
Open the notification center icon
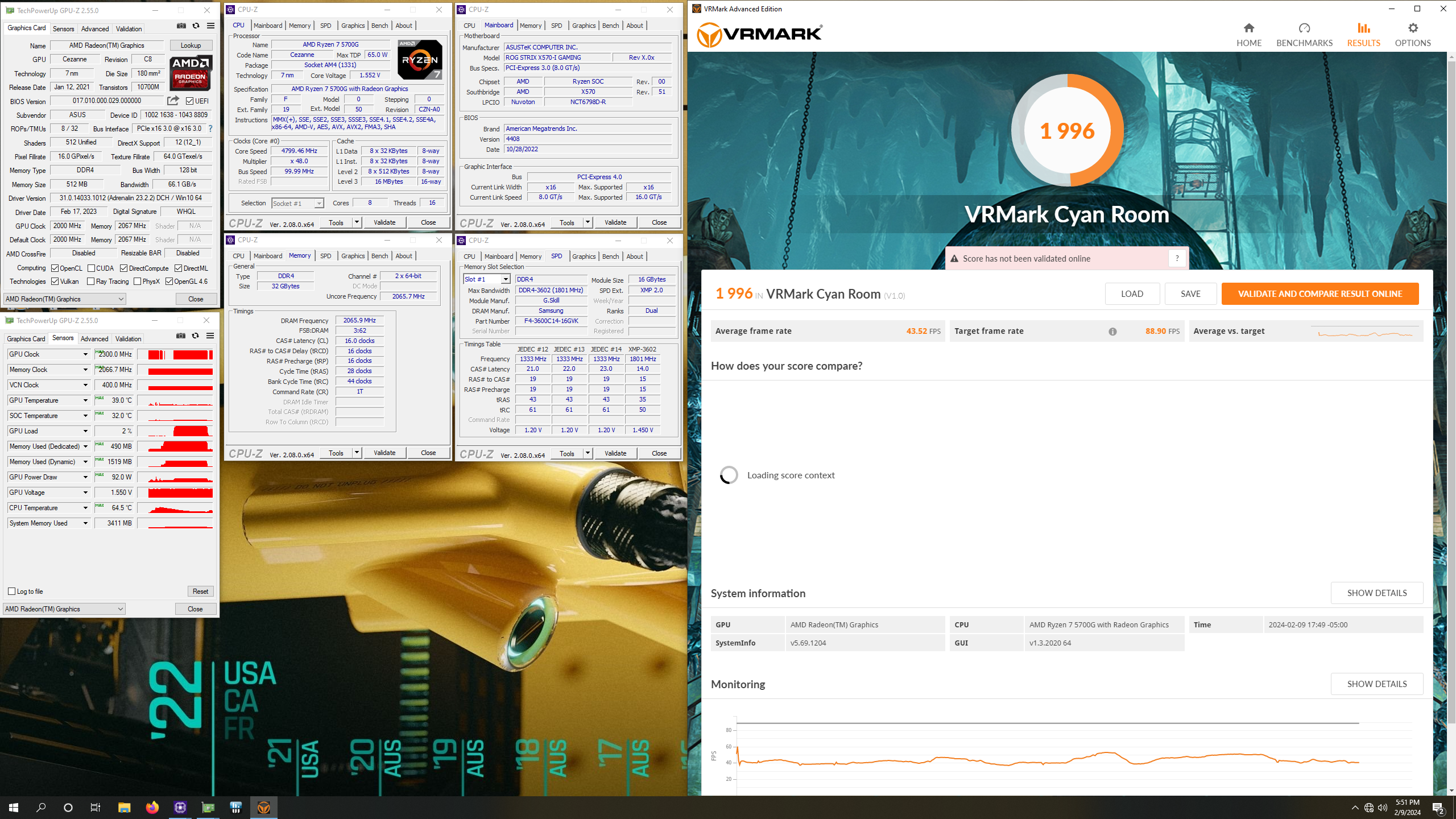[1438, 808]
